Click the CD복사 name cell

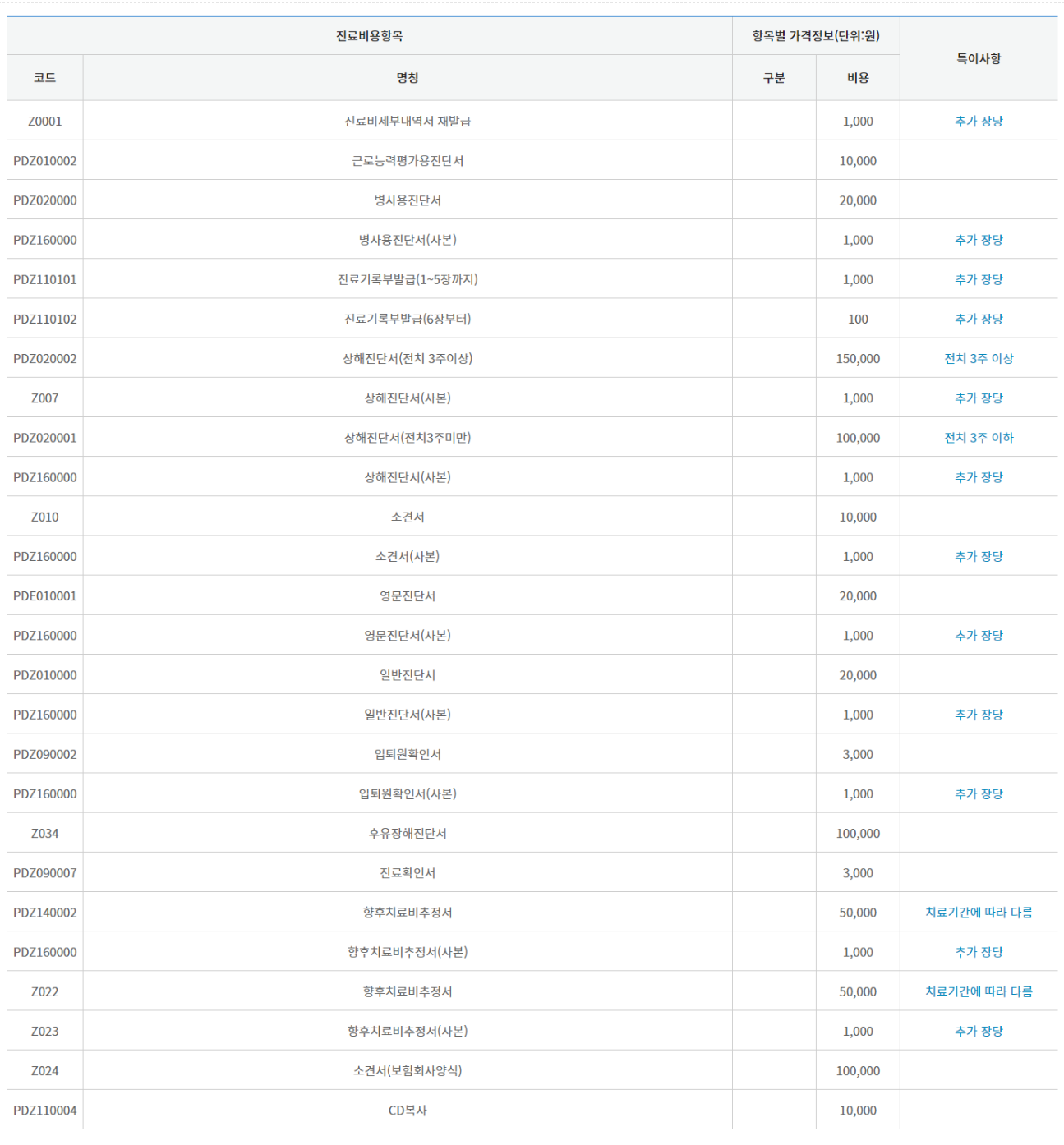(x=408, y=1111)
